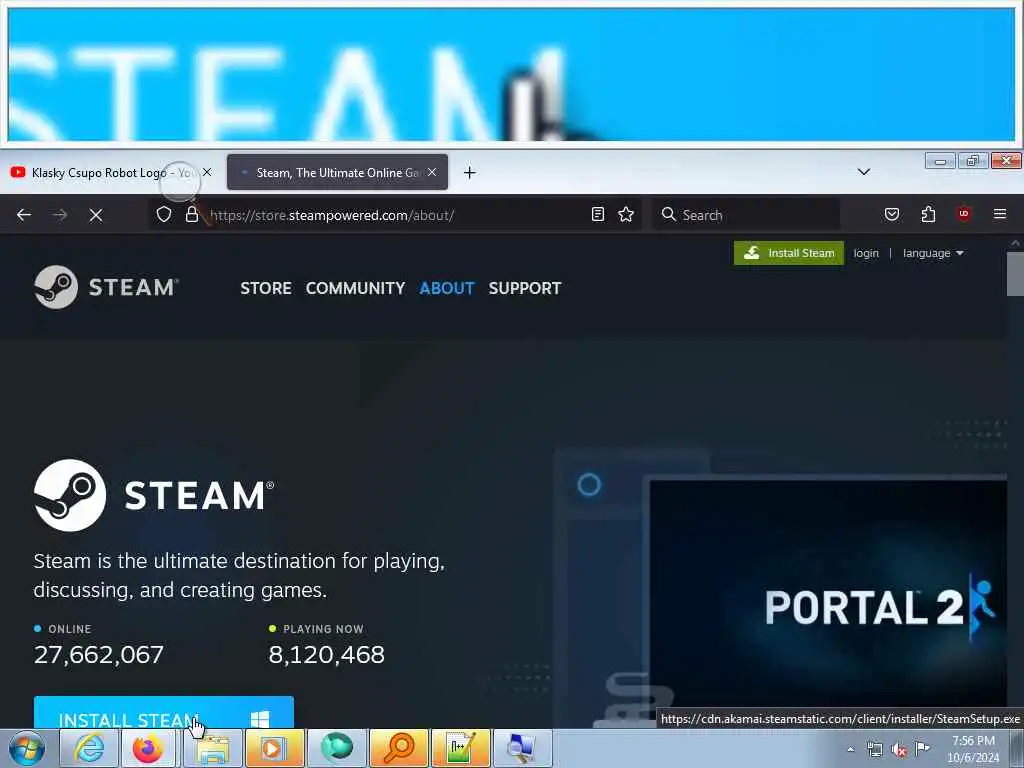This screenshot has width=1024, height=768.
Task: Open the login link
Action: tap(866, 253)
